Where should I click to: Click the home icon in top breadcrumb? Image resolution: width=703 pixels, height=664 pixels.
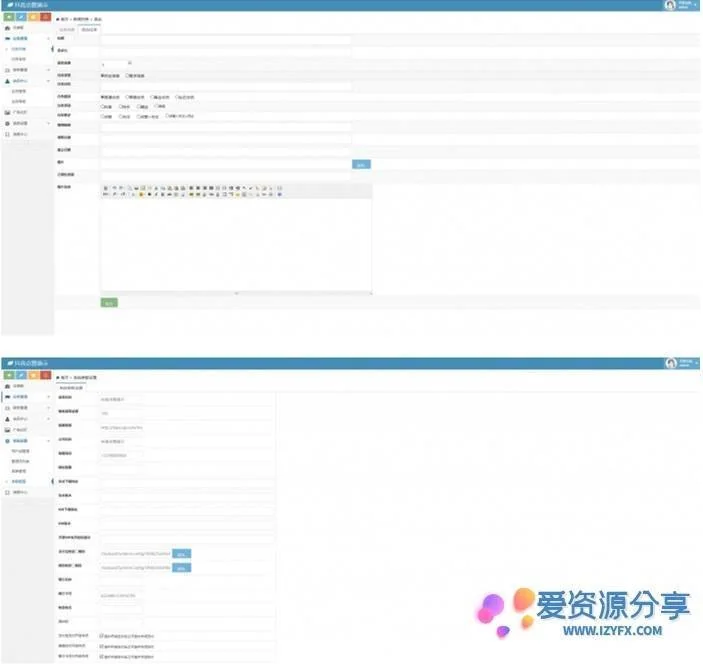click(59, 19)
